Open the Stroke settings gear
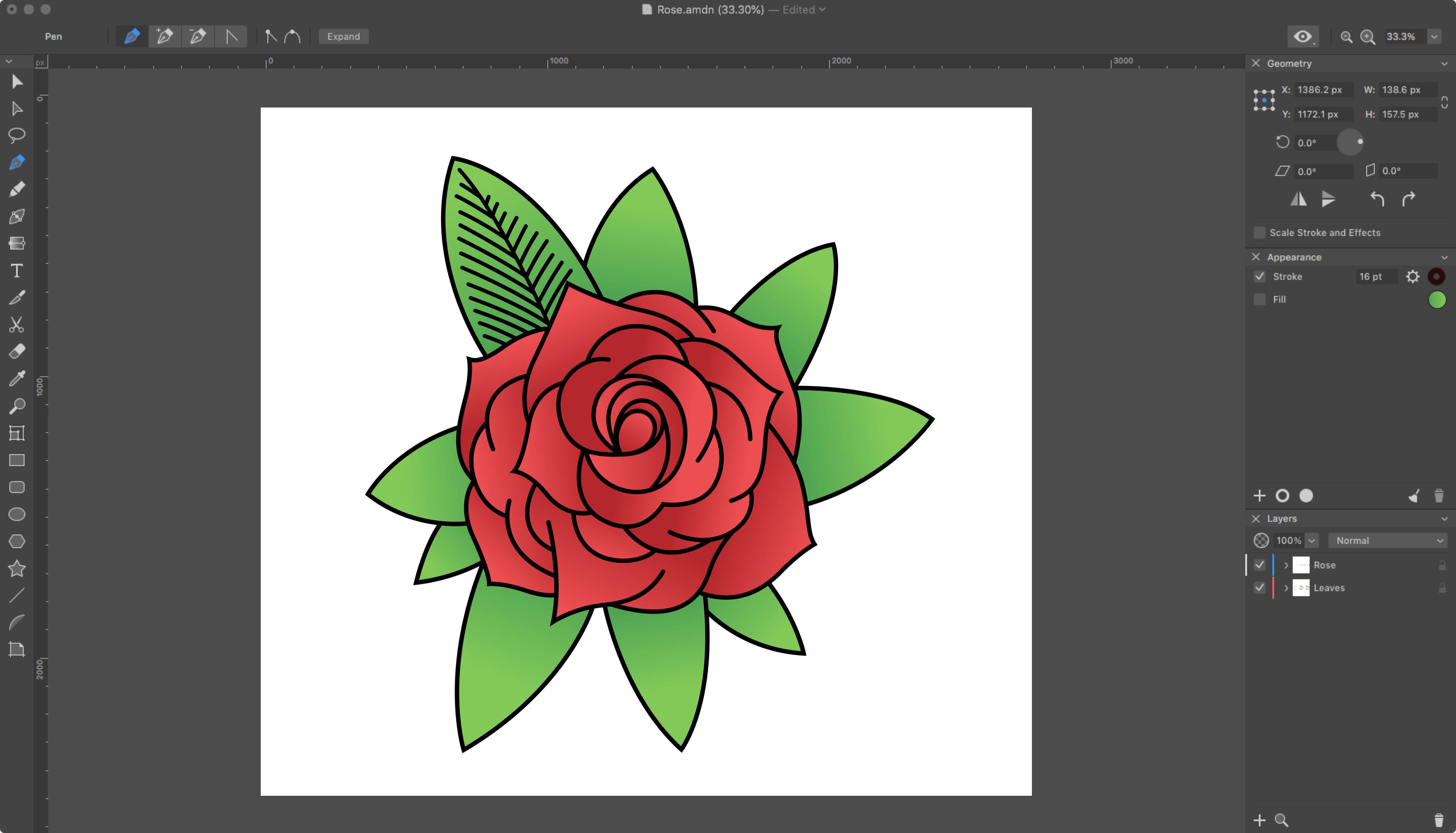This screenshot has height=833, width=1456. coord(1412,277)
